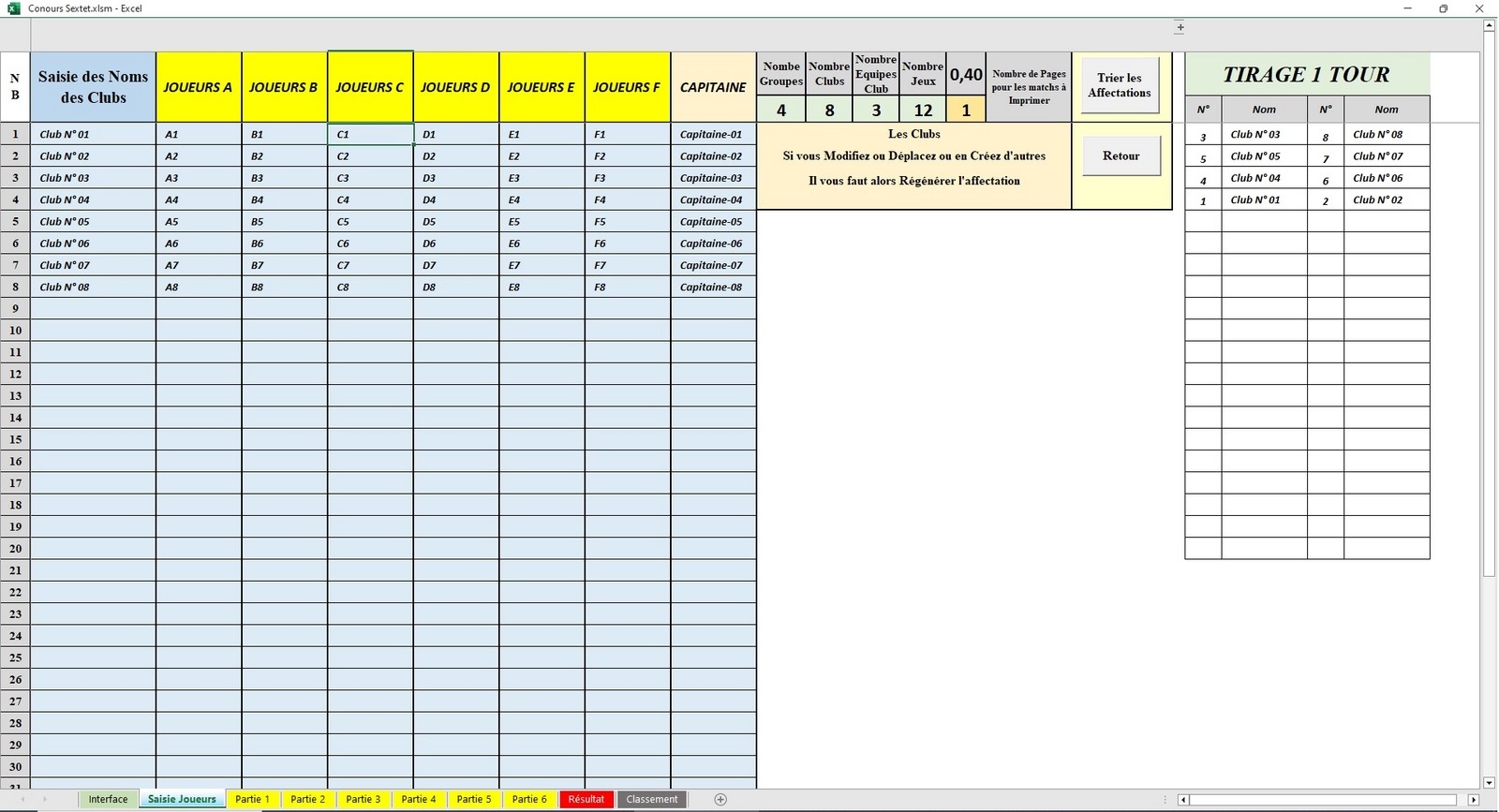Select 'Club N° 07' in the Tirage table
Image resolution: width=1499 pixels, height=812 pixels.
(x=1387, y=156)
